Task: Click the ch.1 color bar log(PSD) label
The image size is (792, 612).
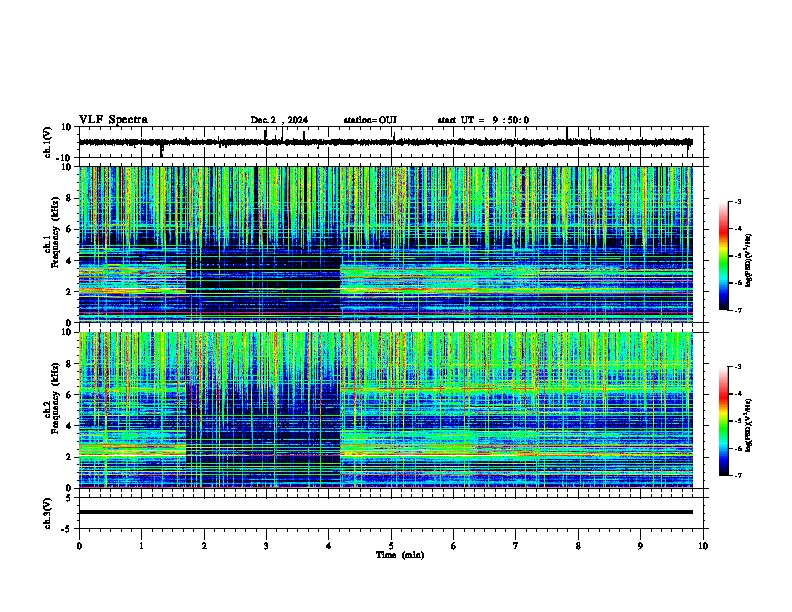Action: tap(749, 260)
